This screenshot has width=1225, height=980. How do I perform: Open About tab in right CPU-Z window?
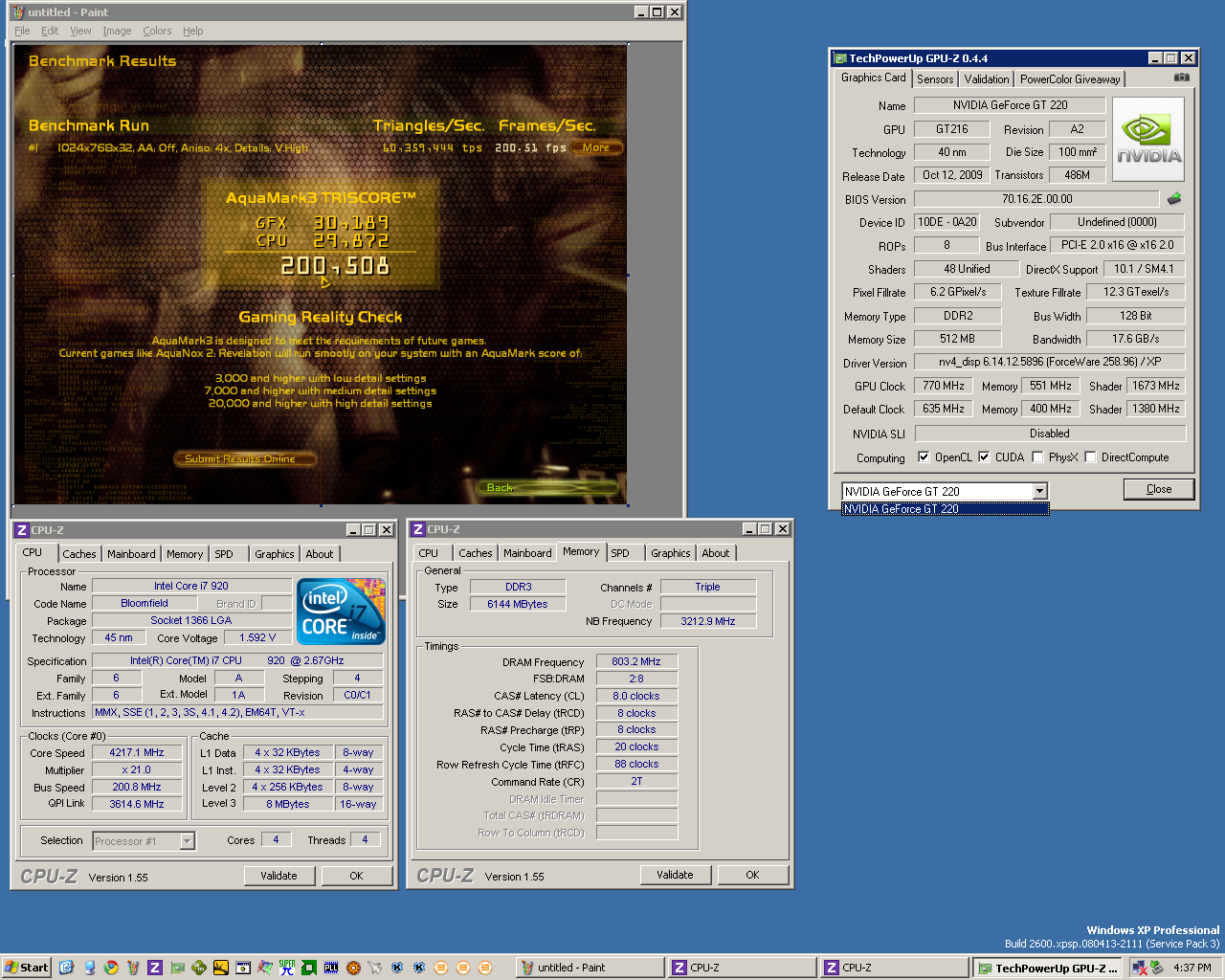click(715, 553)
